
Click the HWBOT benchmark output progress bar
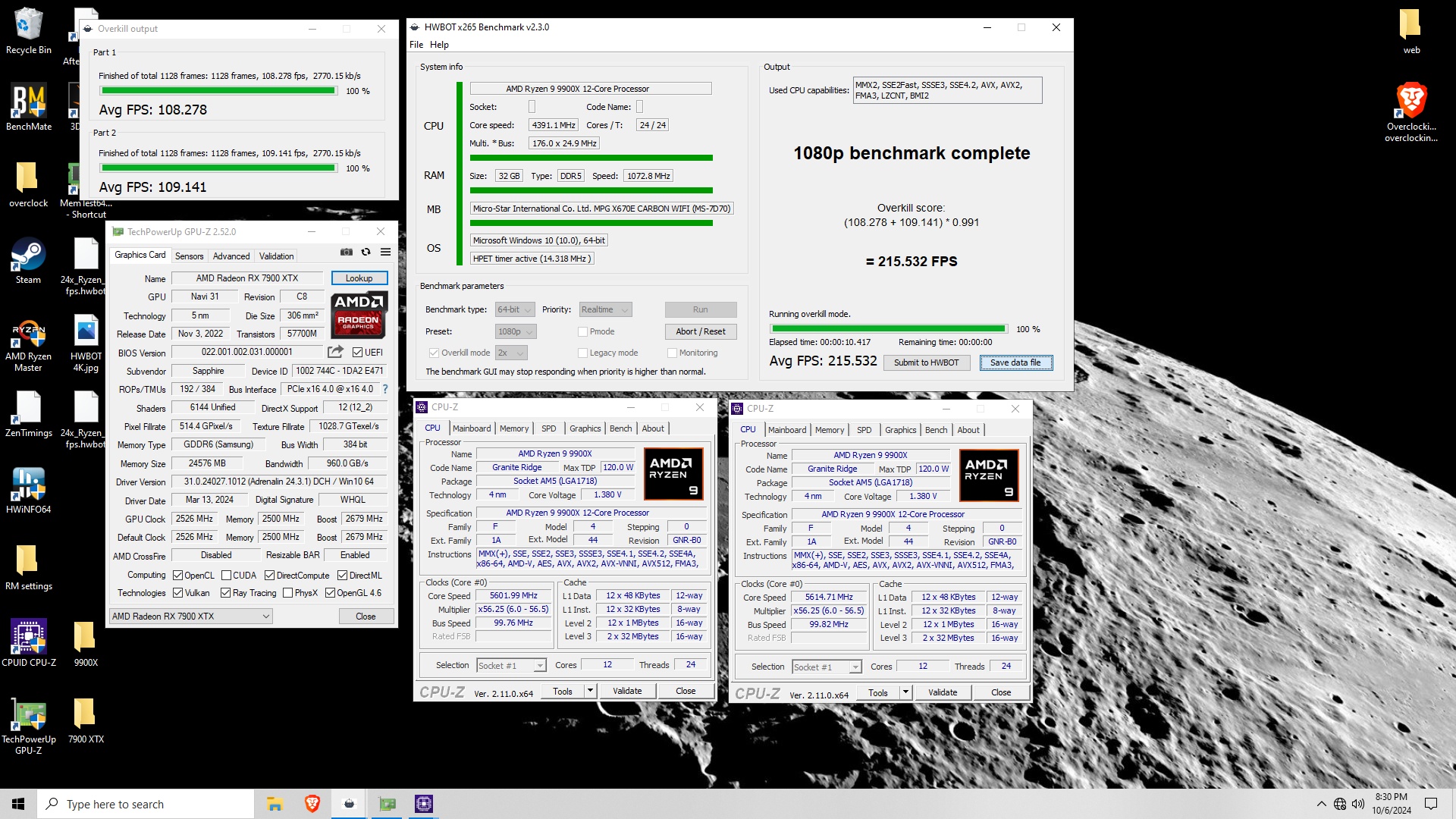click(x=888, y=329)
